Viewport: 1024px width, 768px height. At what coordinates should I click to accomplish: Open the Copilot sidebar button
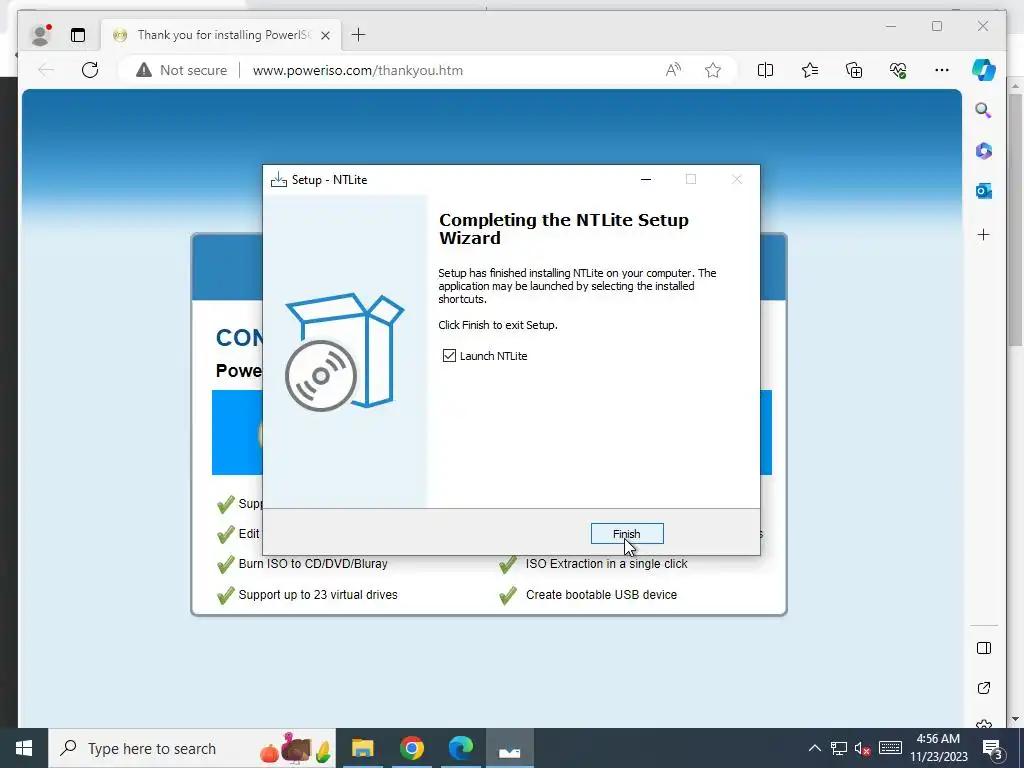(x=984, y=70)
